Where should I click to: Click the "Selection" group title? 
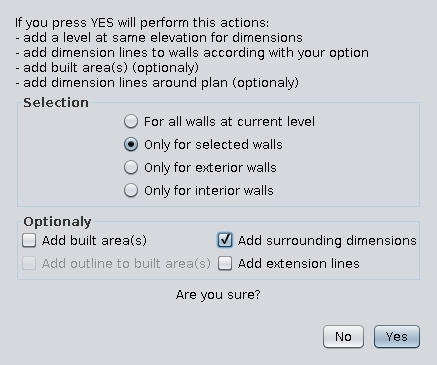click(x=56, y=103)
